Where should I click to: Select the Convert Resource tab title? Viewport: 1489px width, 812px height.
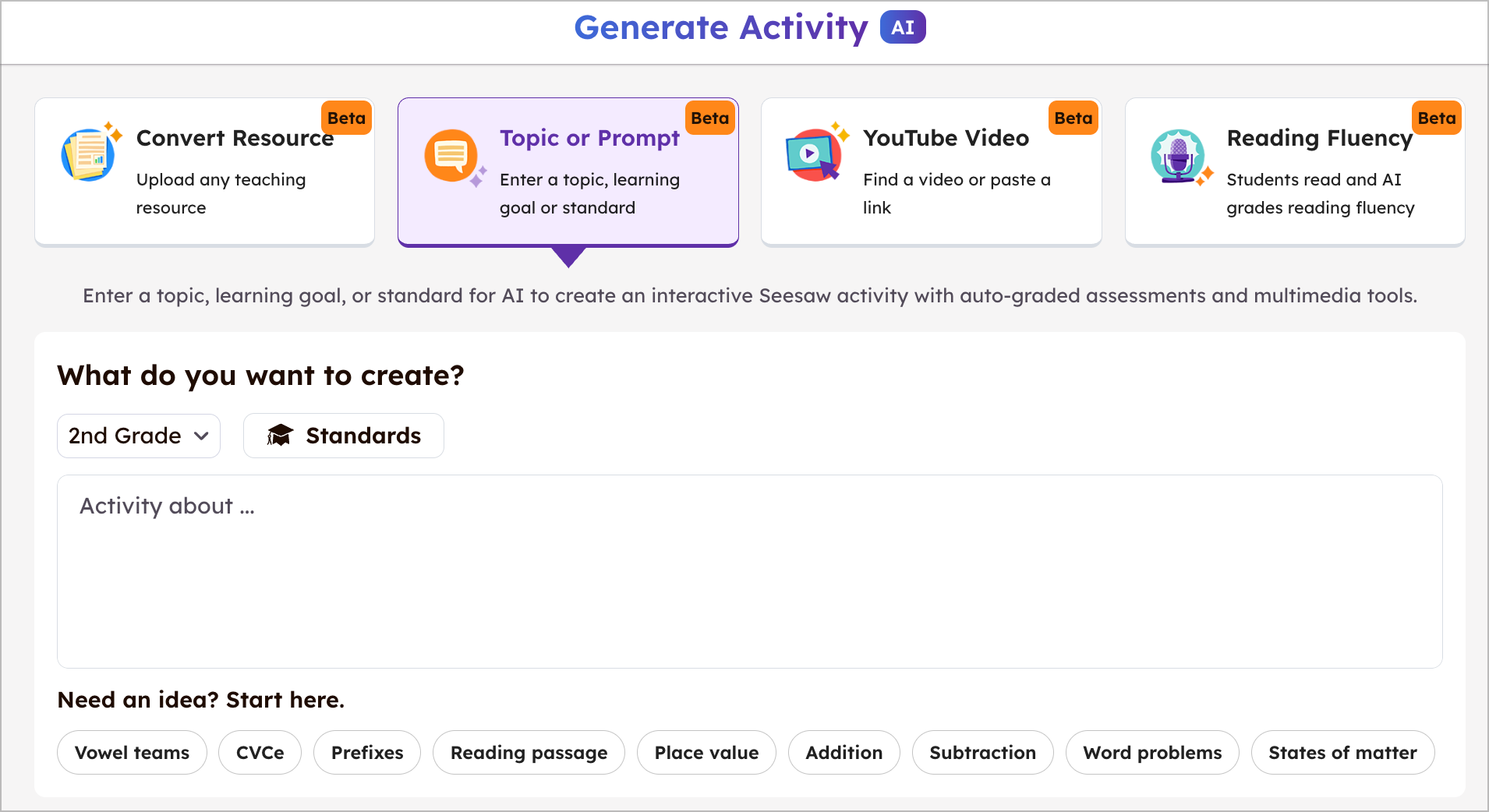tap(235, 138)
